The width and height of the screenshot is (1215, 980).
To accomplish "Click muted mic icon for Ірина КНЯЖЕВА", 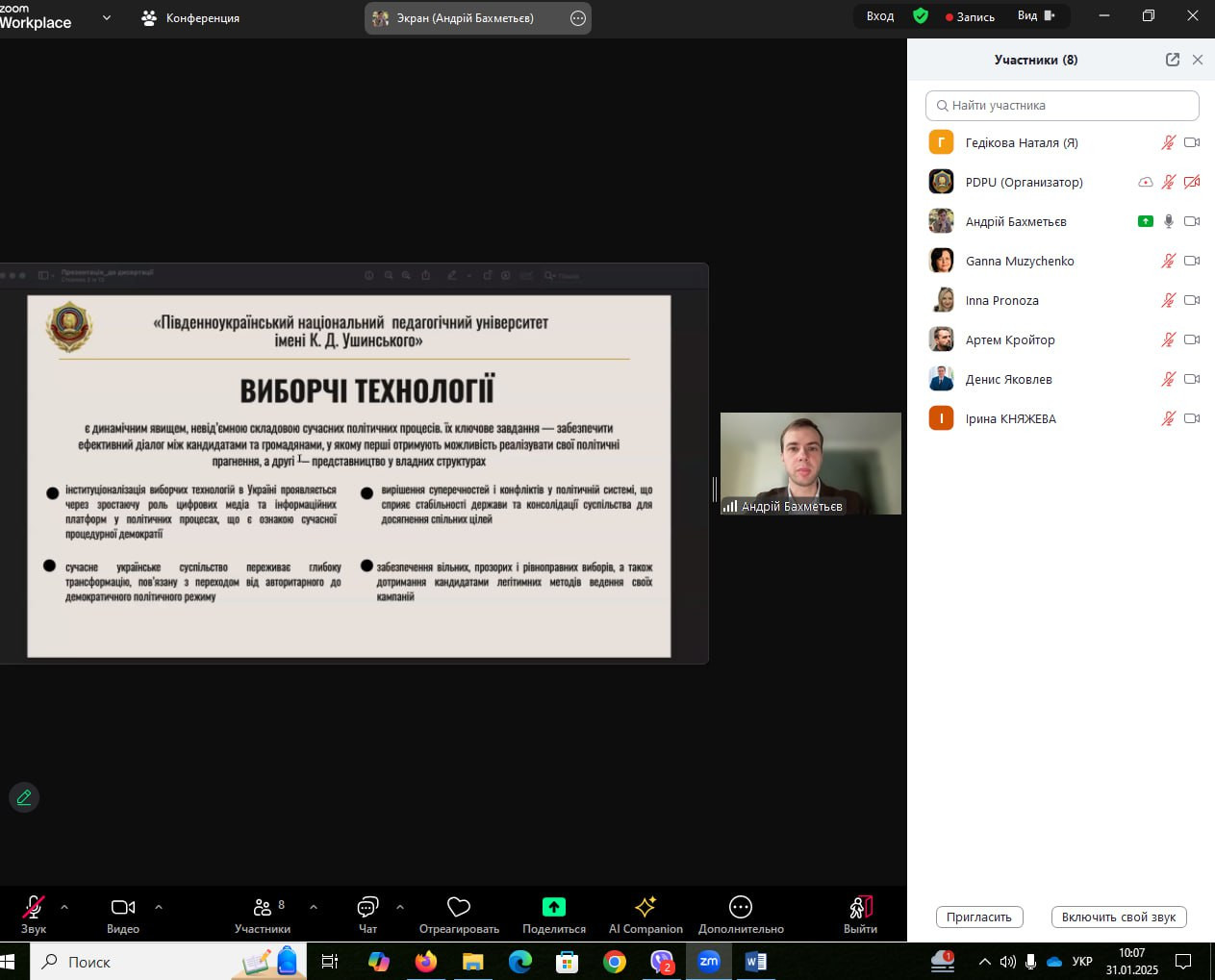I will [1169, 418].
